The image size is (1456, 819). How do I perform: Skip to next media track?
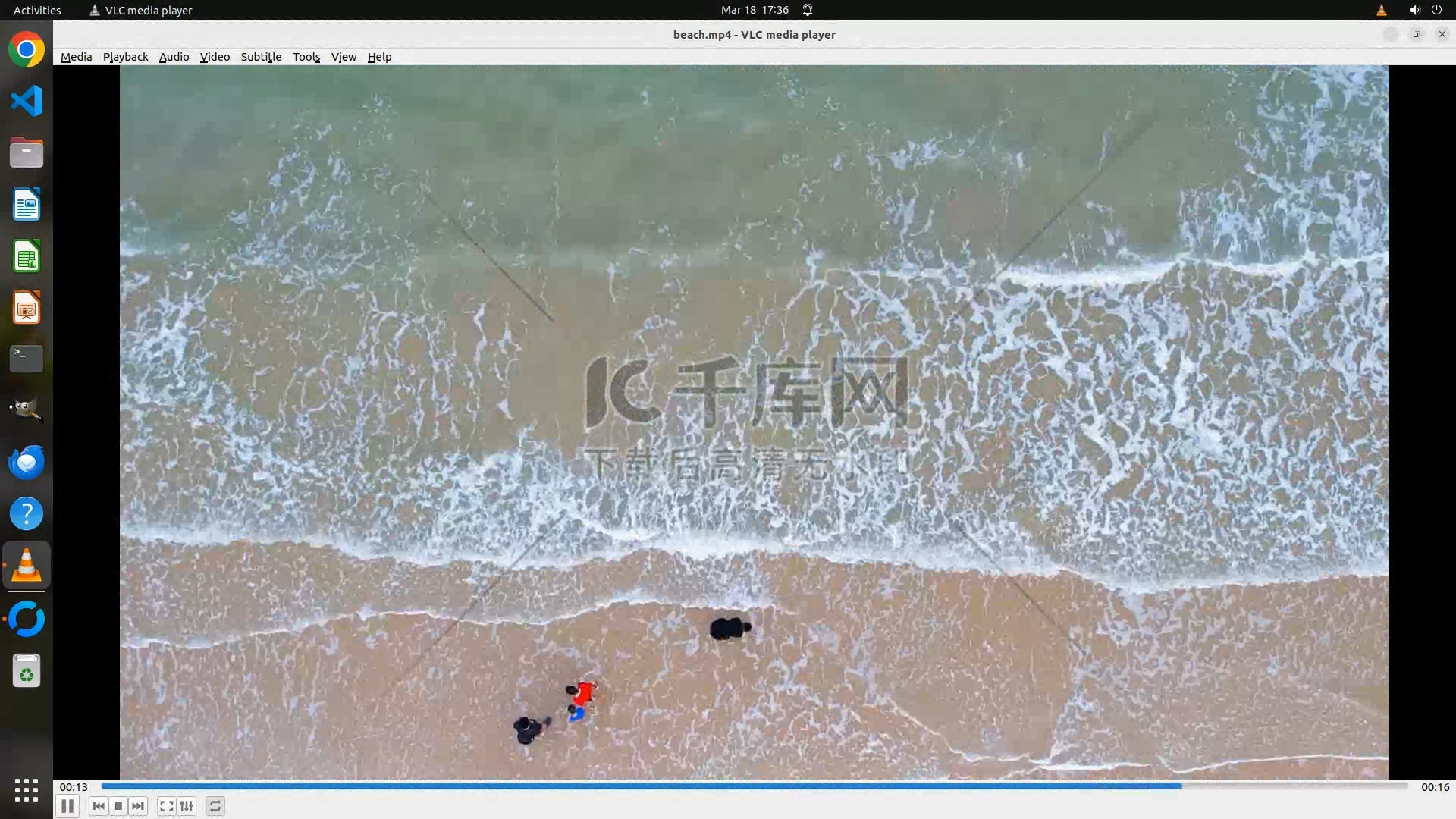(x=138, y=806)
